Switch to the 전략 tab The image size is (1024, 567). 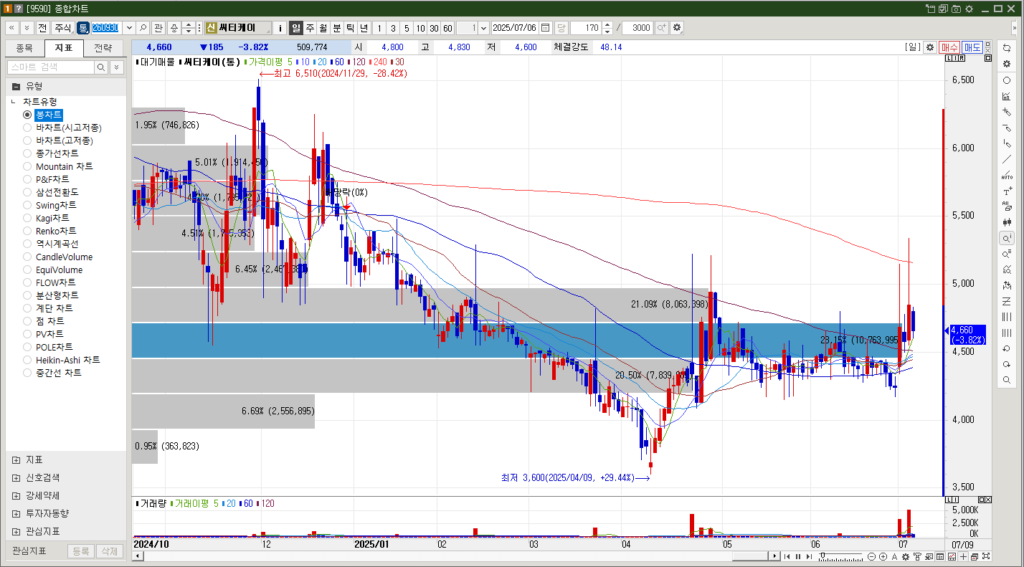103,48
